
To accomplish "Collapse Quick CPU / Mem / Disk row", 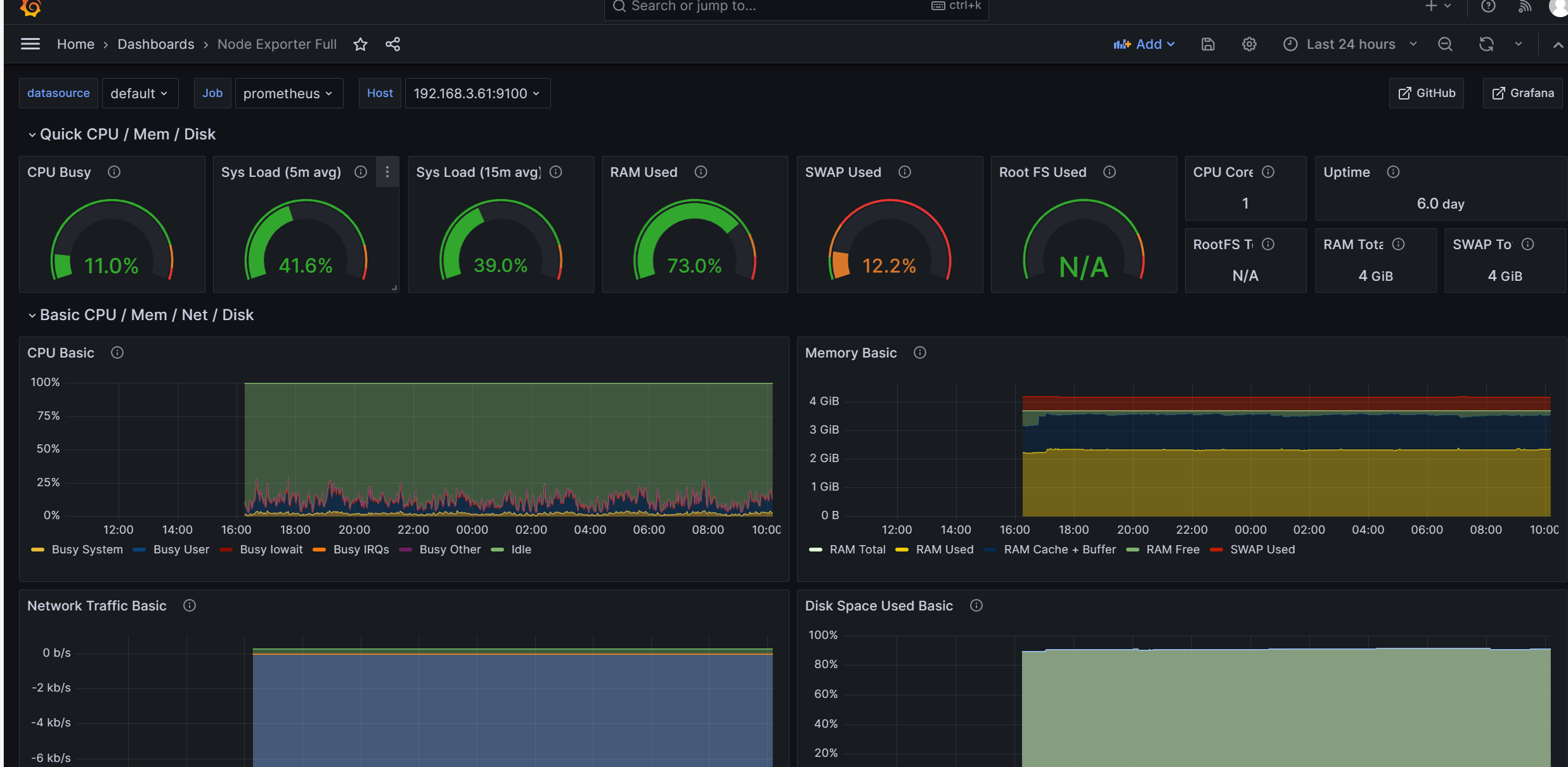I will 122,134.
